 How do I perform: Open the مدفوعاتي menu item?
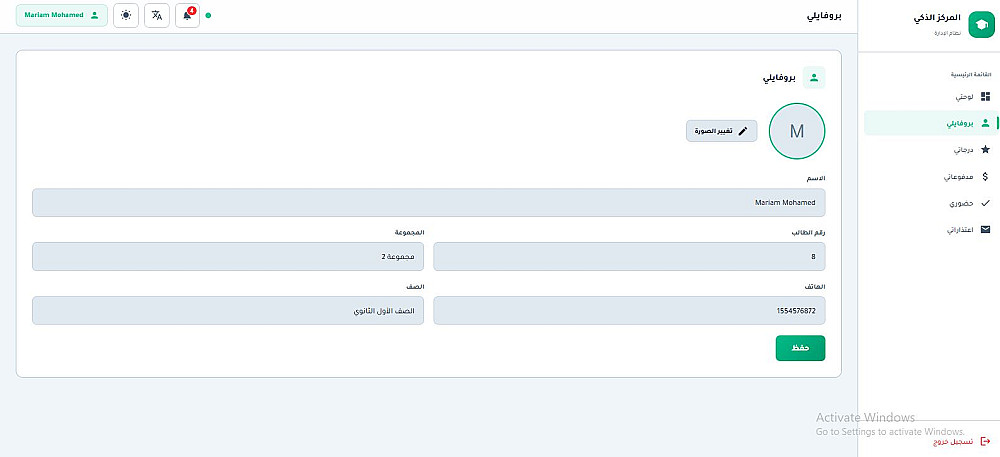(959, 176)
